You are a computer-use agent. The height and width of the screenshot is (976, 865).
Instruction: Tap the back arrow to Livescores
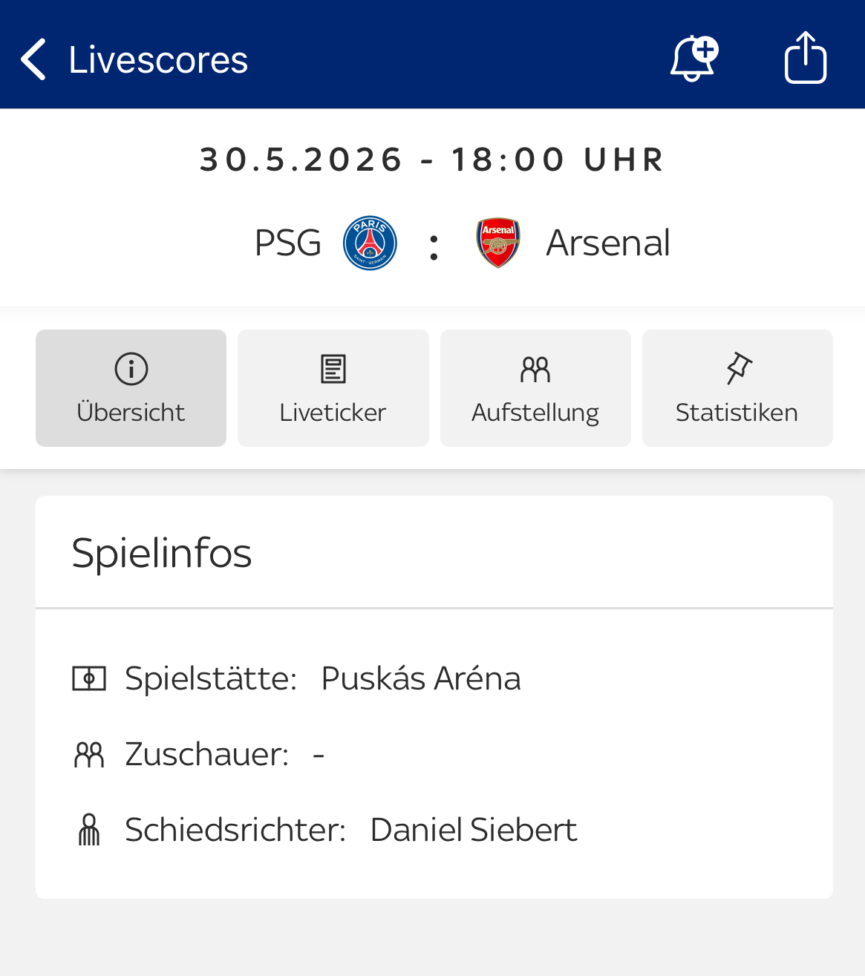pyautogui.click(x=33, y=60)
